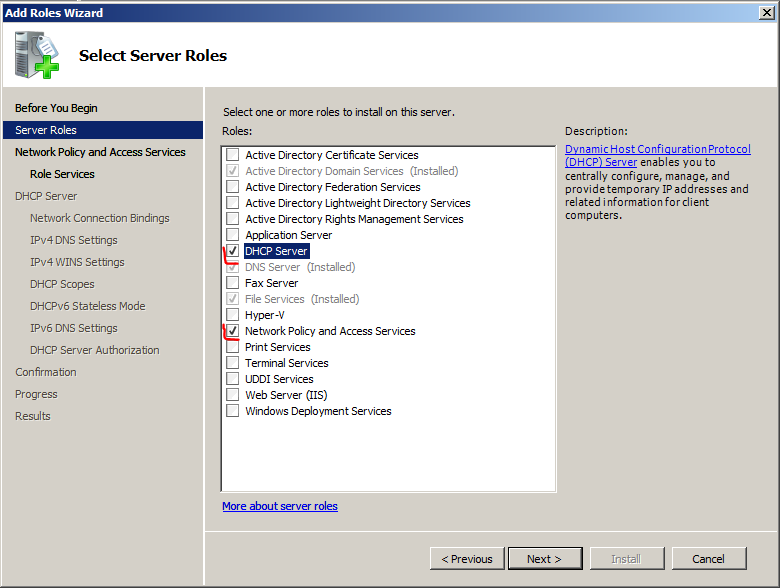
Task: Select the UDDI Services role label
Action: pos(279,379)
